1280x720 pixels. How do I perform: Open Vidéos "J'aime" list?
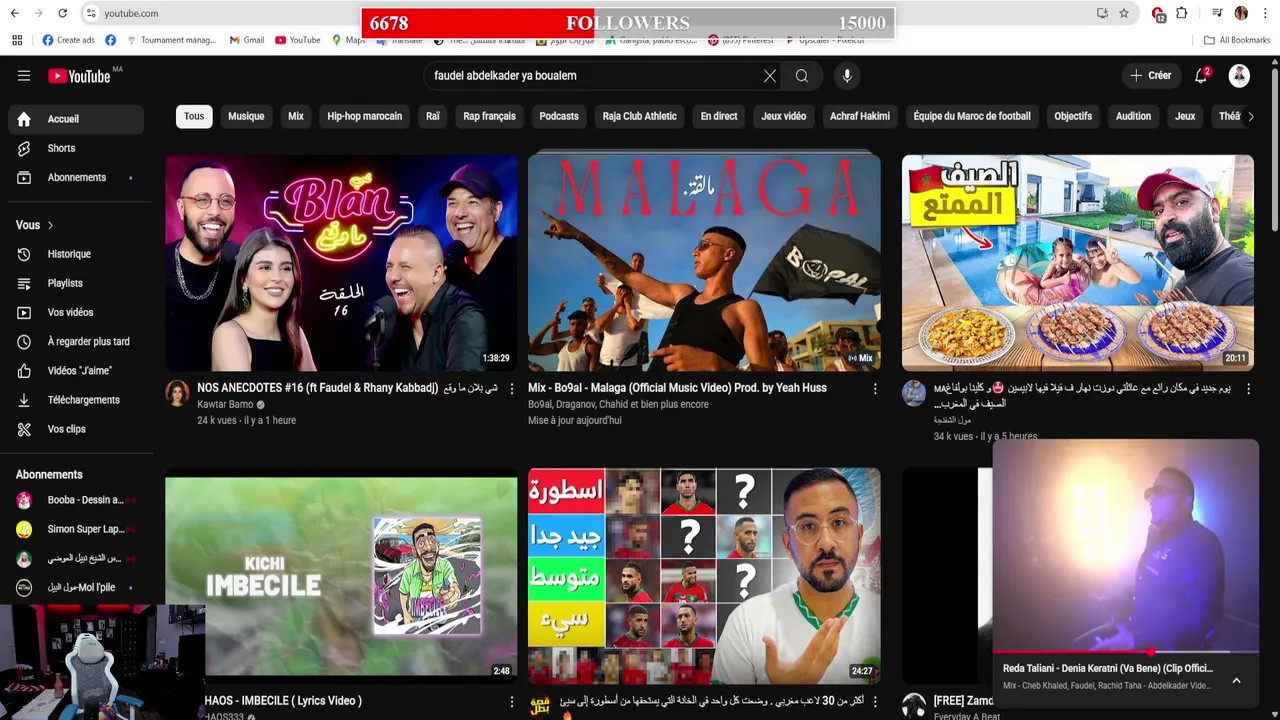(76, 371)
